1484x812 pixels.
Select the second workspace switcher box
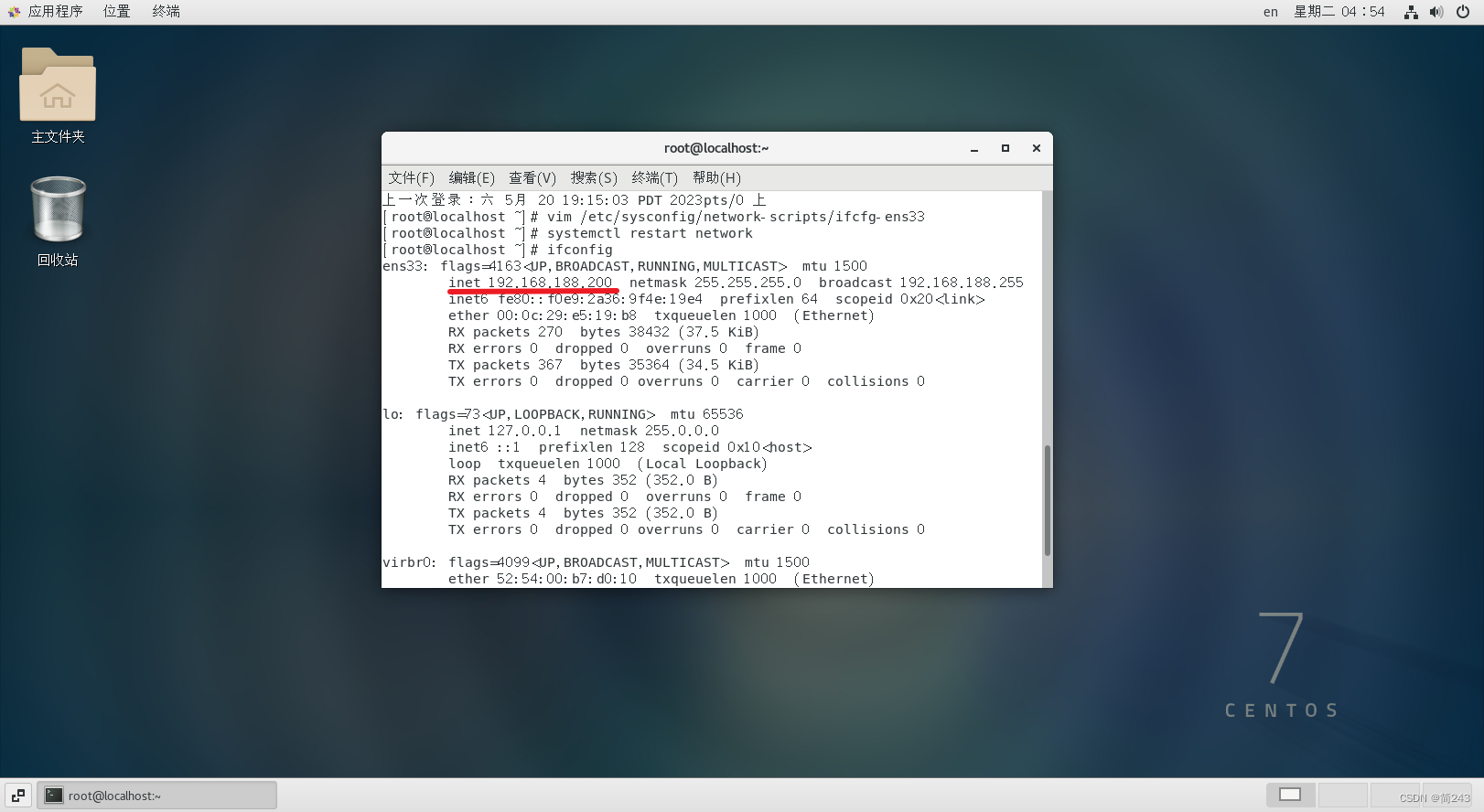1342,795
